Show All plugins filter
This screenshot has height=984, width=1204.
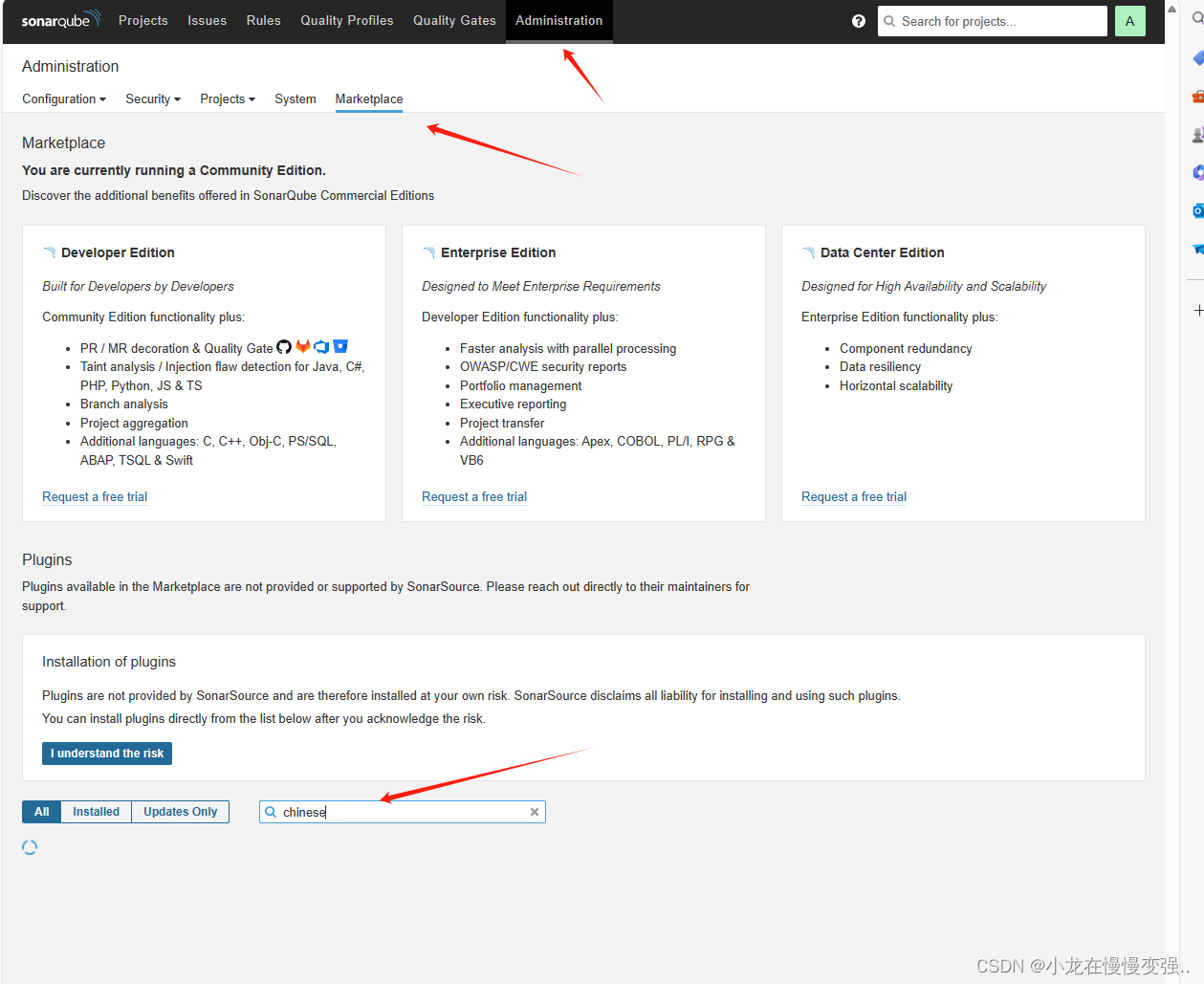point(42,812)
